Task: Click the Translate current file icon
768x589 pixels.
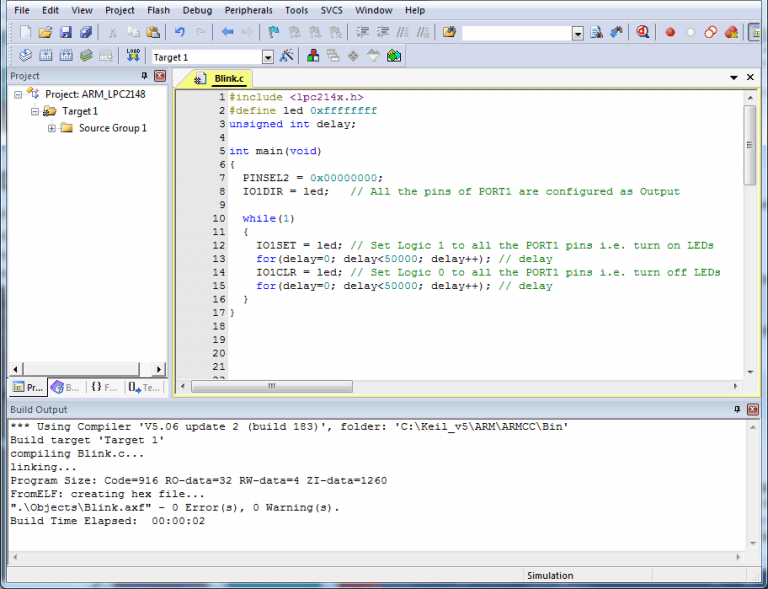Action: [26, 56]
